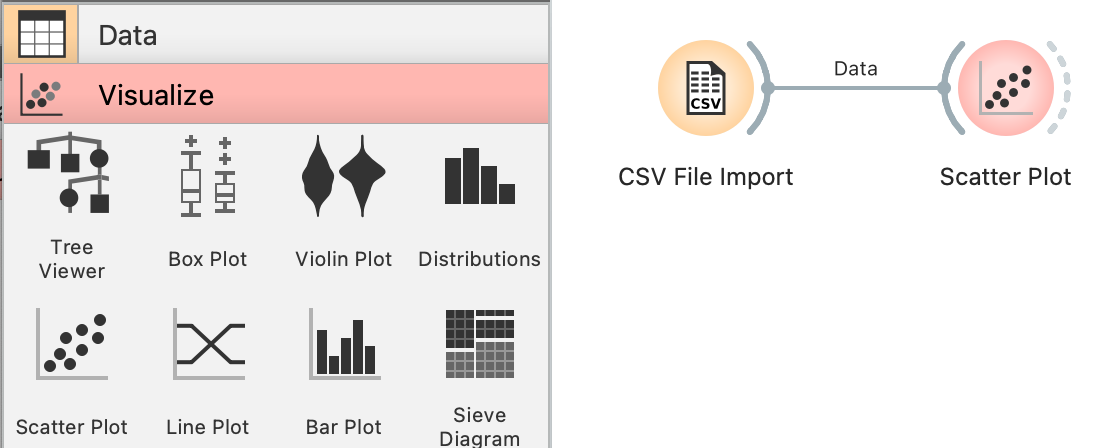Choose the Violin Plot widget
Viewport: 1096px width, 448px height.
click(x=343, y=202)
